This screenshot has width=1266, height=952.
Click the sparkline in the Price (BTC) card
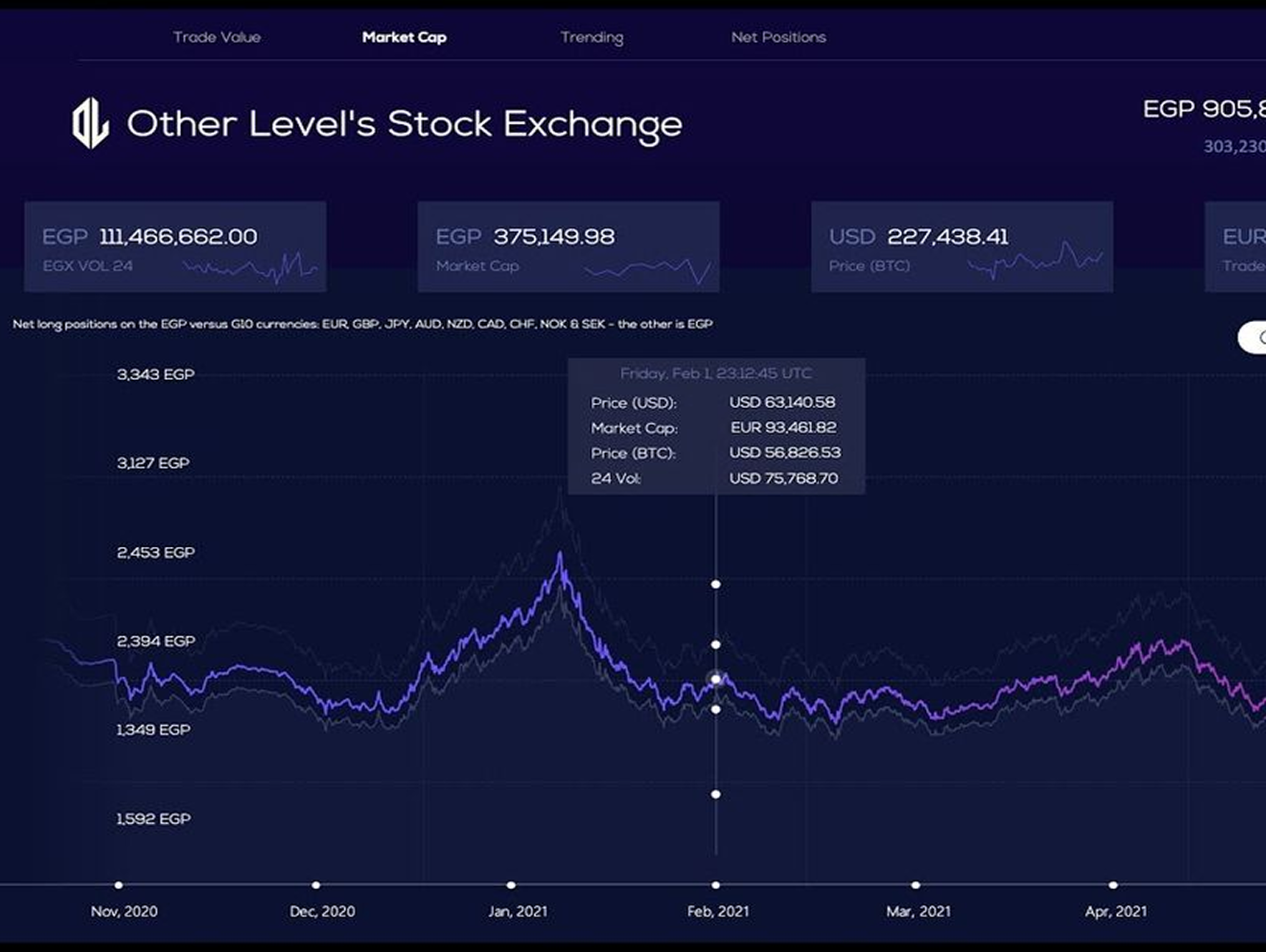click(x=1035, y=259)
